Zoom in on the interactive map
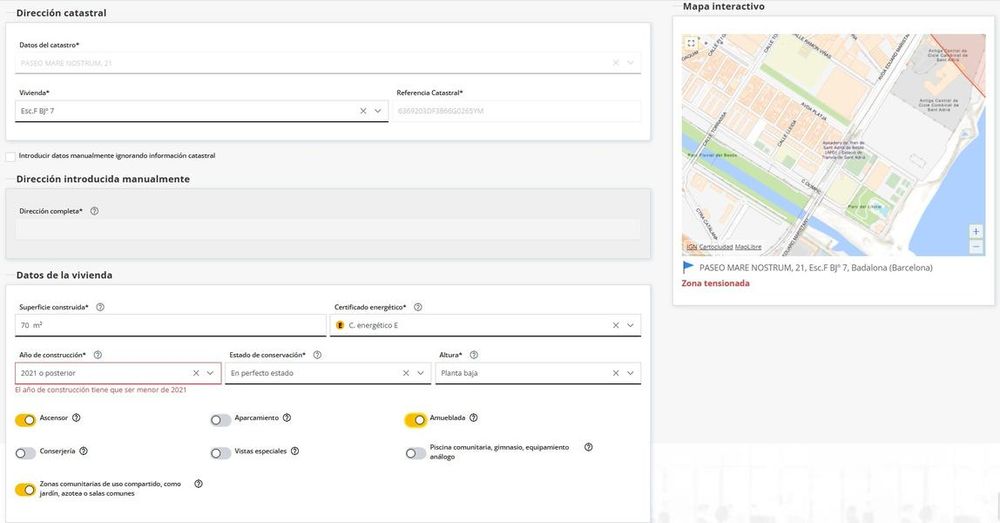 (x=976, y=231)
